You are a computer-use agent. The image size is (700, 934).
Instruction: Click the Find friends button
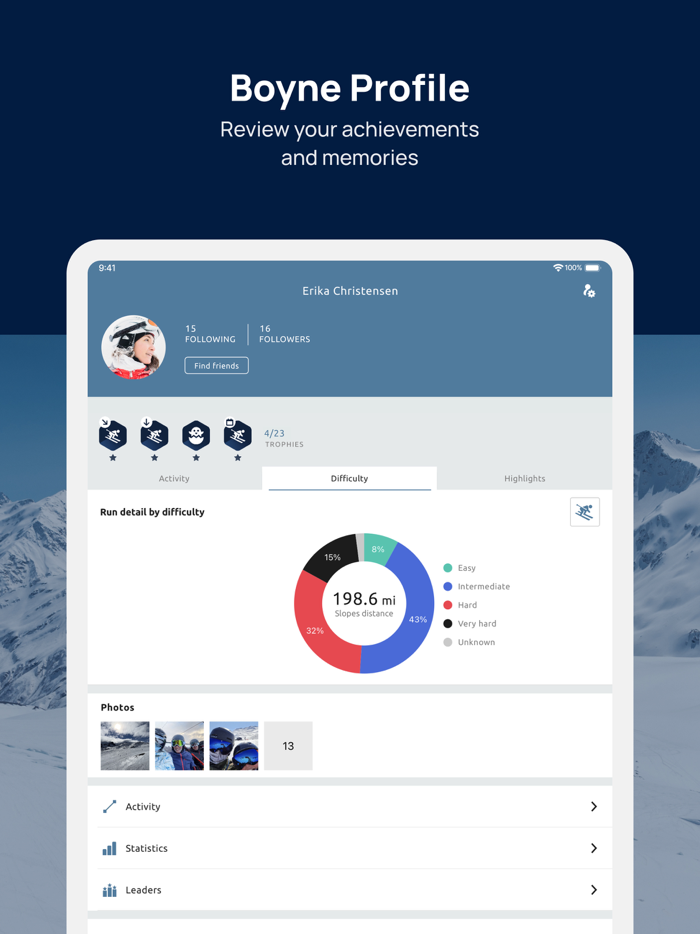(x=216, y=366)
